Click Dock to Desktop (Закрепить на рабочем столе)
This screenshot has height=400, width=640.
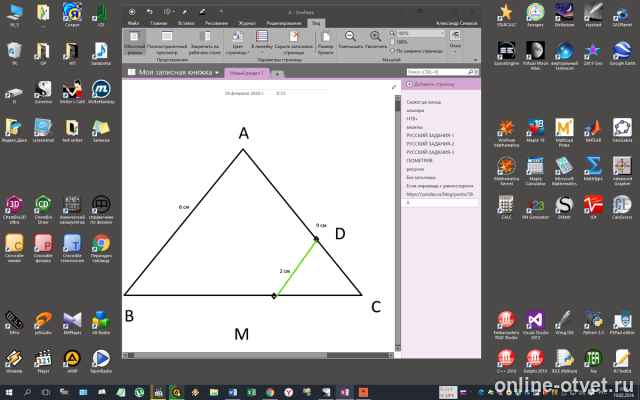[205, 42]
